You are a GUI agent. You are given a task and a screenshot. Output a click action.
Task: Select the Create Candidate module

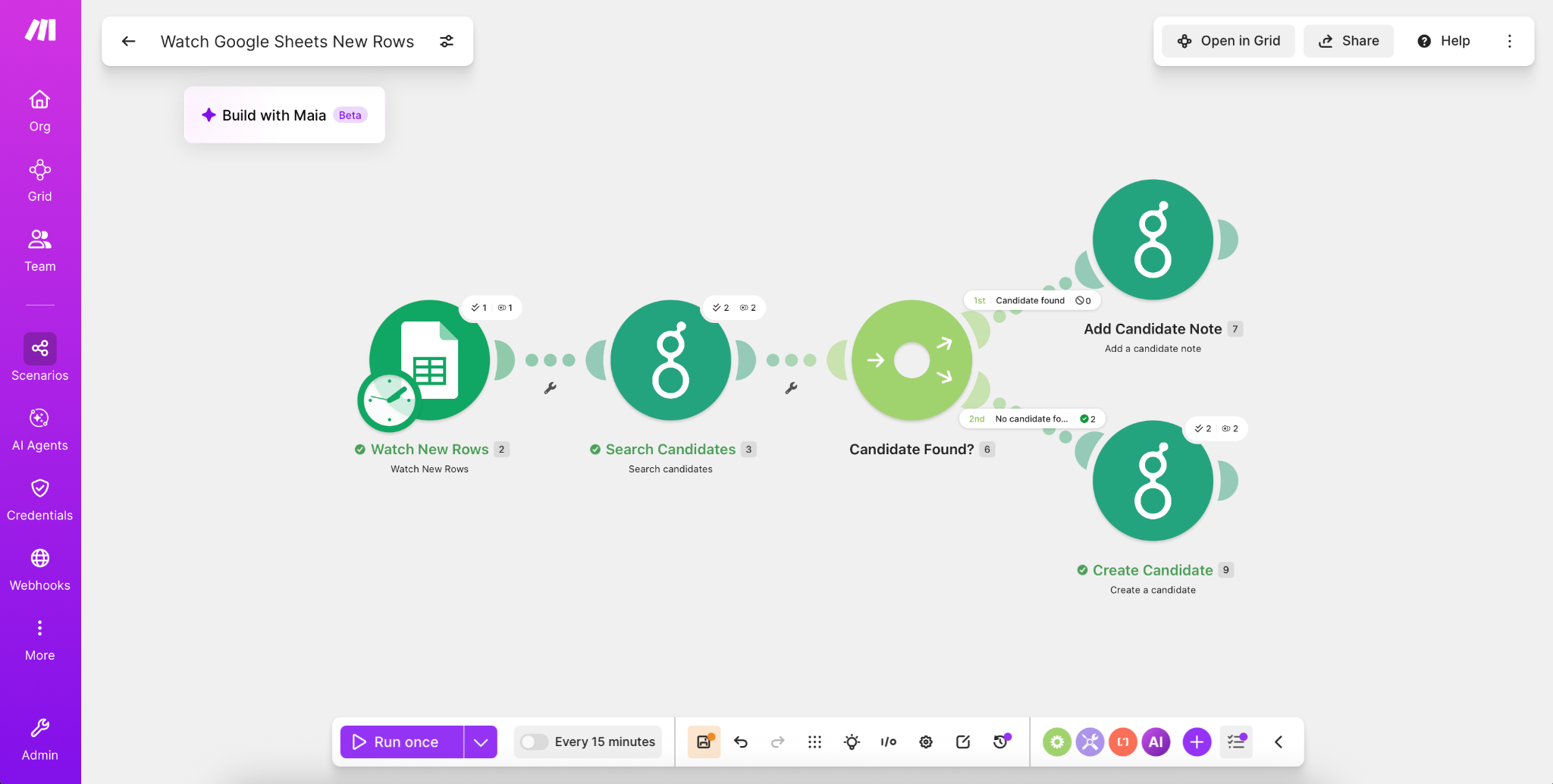pyautogui.click(x=1153, y=481)
